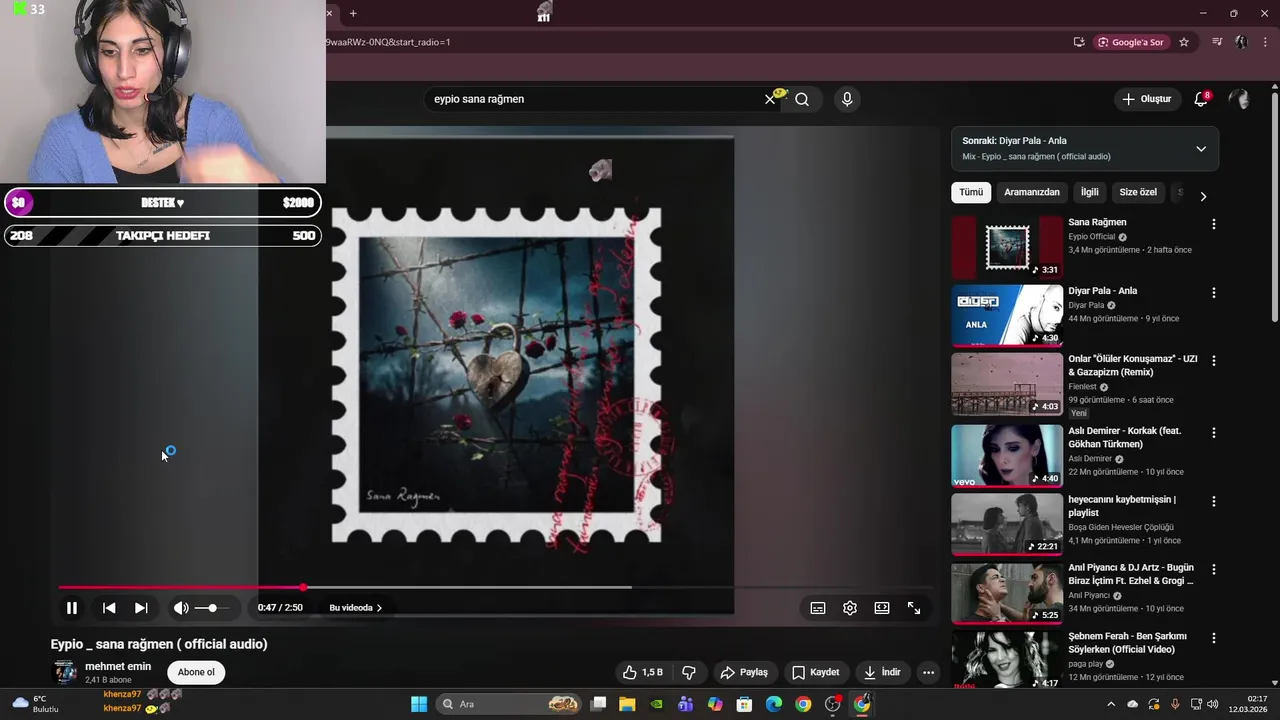1280x720 pixels.
Task: Seek on the red video progress bar
Action: 495,587
